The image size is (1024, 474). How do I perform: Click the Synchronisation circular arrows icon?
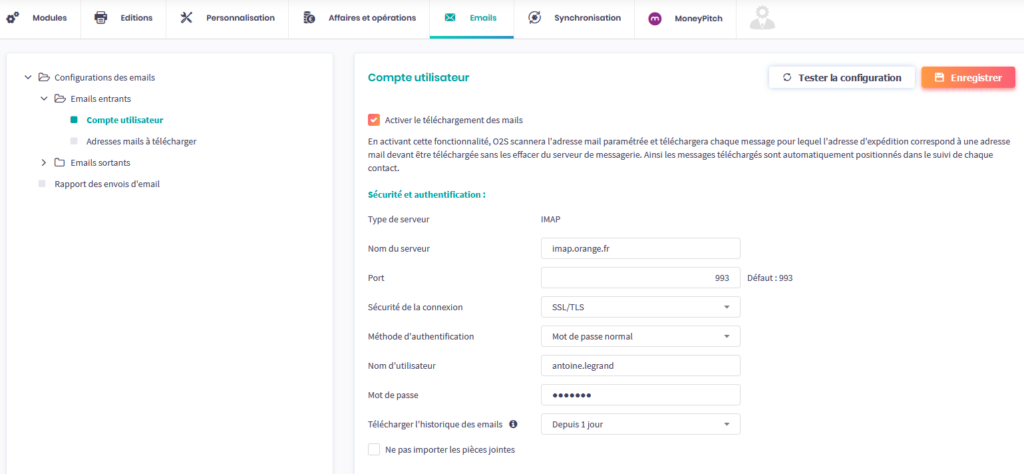tap(535, 18)
